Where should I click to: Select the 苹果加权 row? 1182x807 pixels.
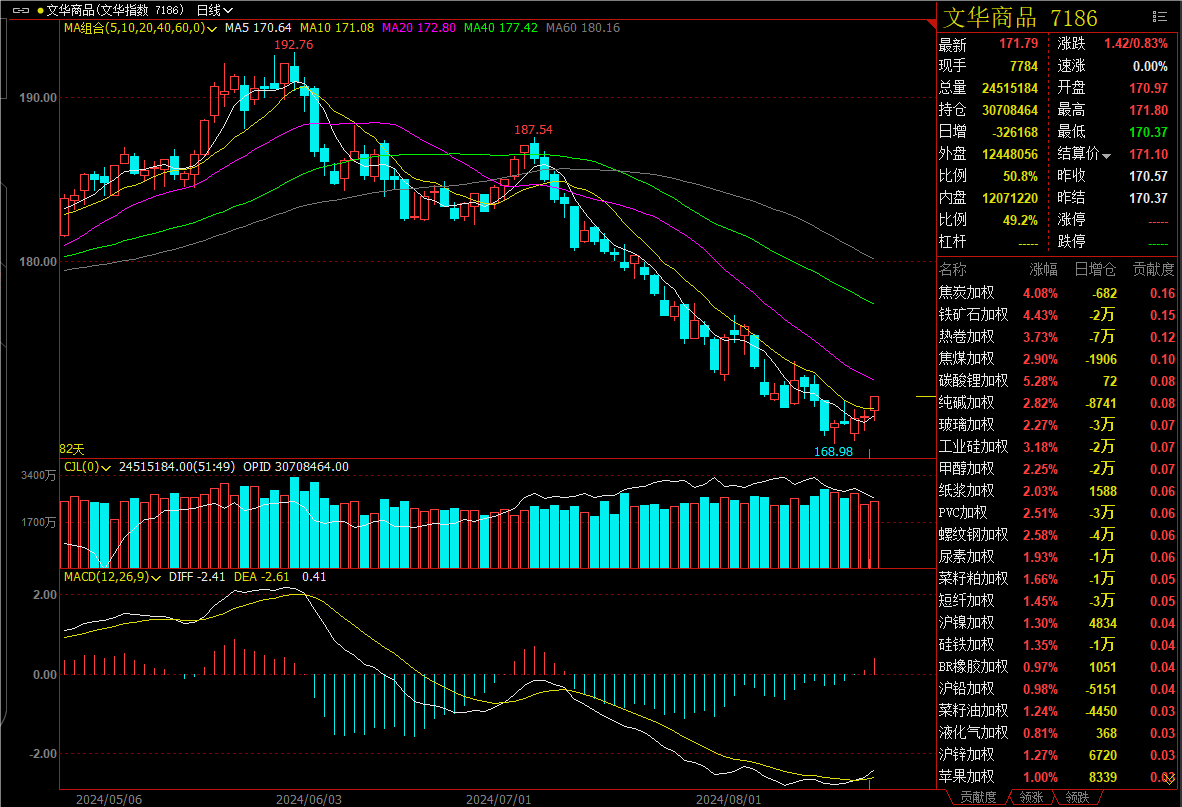[x=1057, y=777]
